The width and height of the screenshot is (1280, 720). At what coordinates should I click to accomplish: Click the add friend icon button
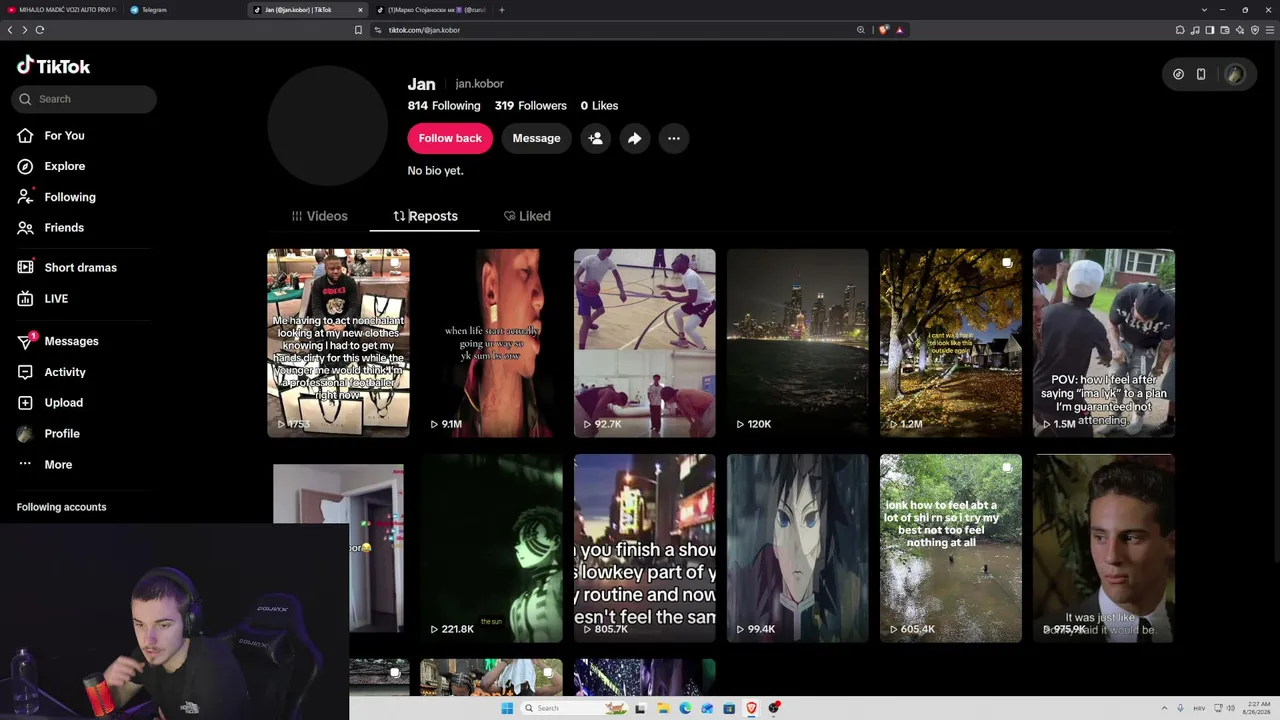click(x=595, y=138)
